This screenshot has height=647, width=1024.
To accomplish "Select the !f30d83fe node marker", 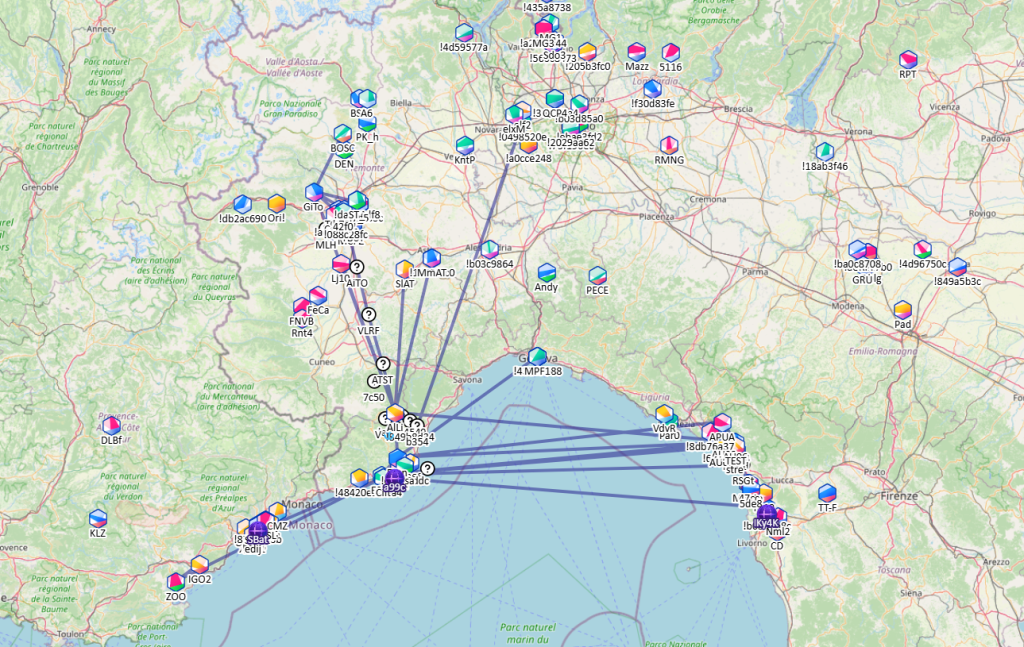I will pos(653,89).
